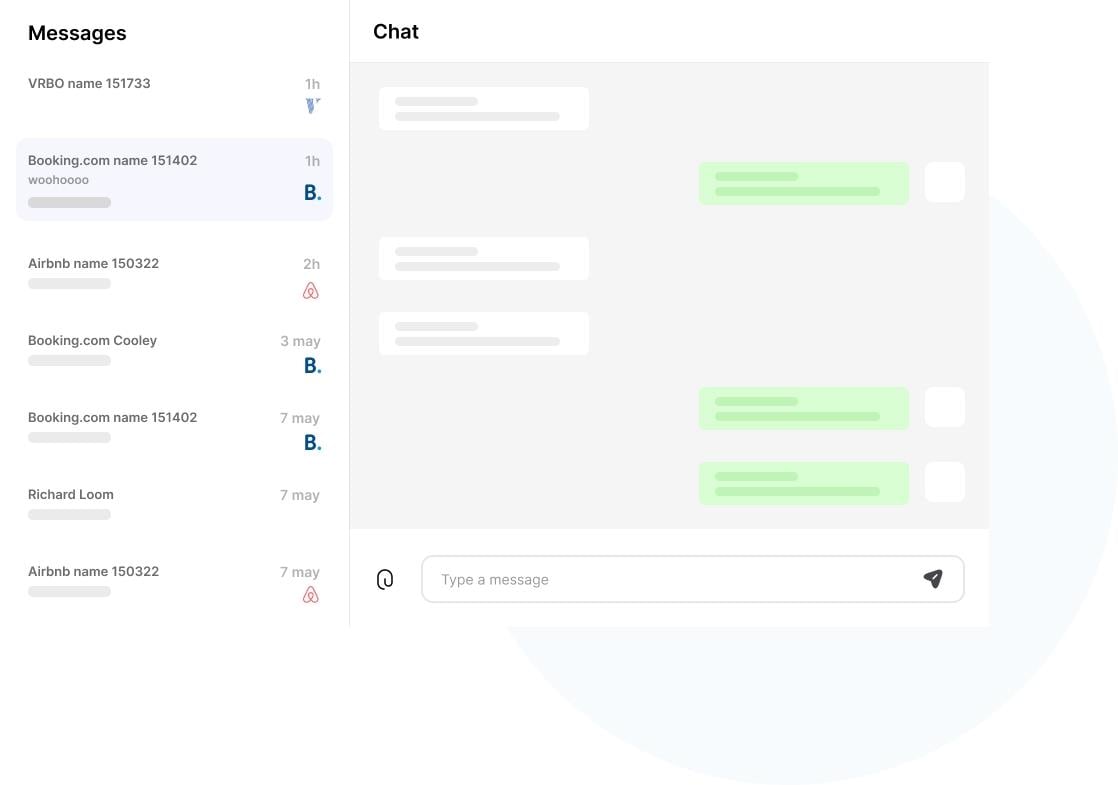
Task: Click the avatar beside the last green message
Action: (945, 482)
